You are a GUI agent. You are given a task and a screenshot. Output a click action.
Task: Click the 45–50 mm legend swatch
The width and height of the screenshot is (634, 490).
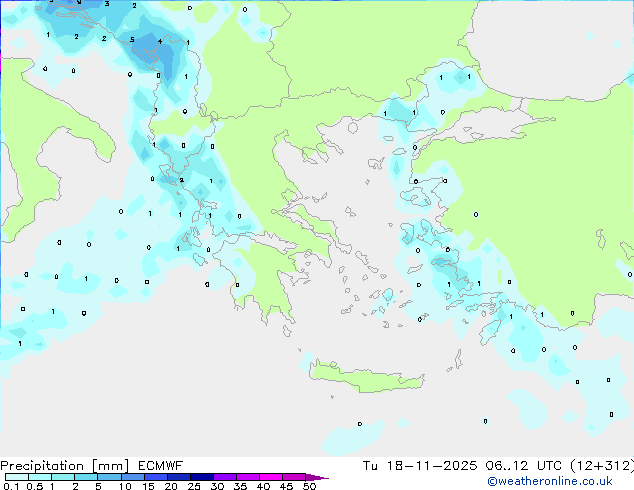coord(294,477)
